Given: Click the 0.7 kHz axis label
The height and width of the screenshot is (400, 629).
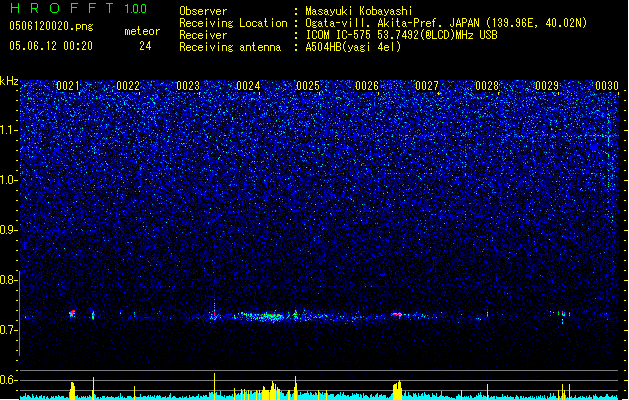Looking at the screenshot, I should [9, 330].
